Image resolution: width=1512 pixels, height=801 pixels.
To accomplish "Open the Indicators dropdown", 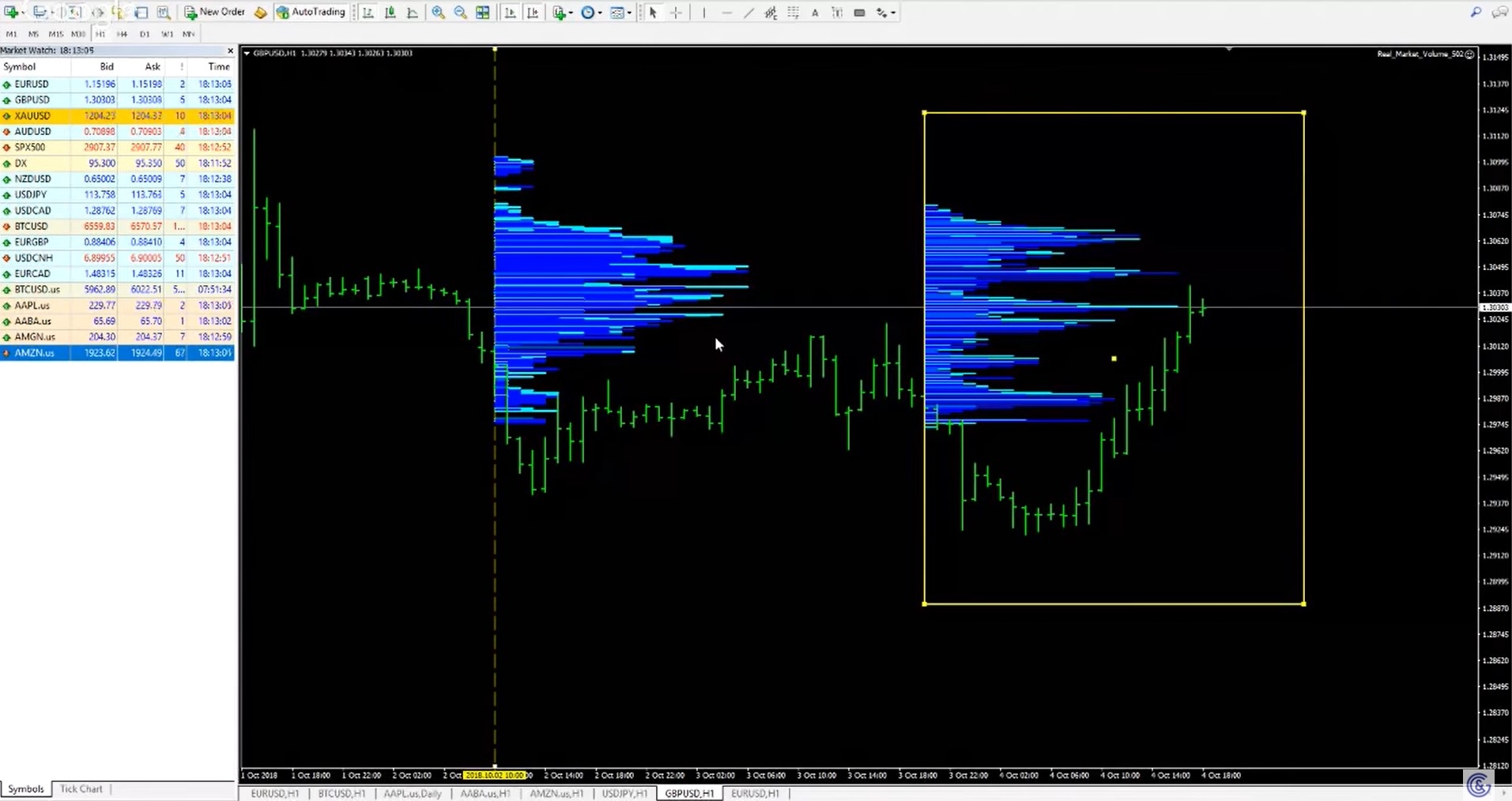I will coord(561,13).
